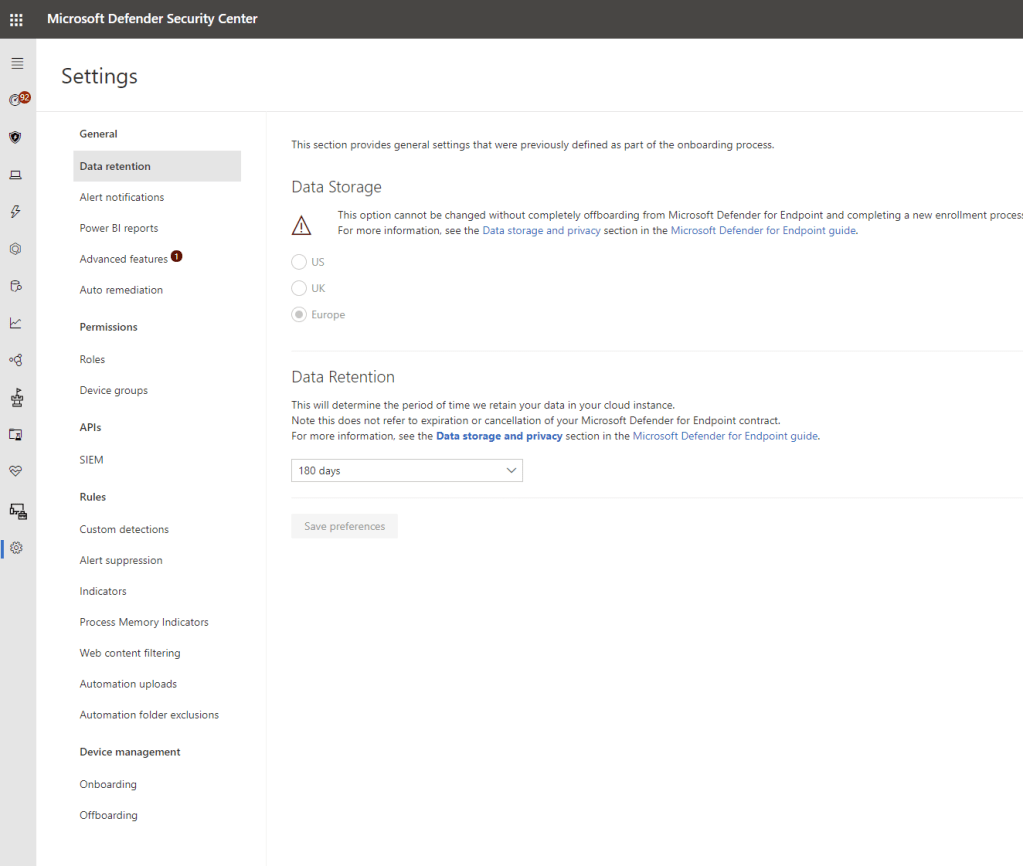The width and height of the screenshot is (1023, 866).
Task: Expand the hamburger navigation menu
Action: click(x=16, y=63)
